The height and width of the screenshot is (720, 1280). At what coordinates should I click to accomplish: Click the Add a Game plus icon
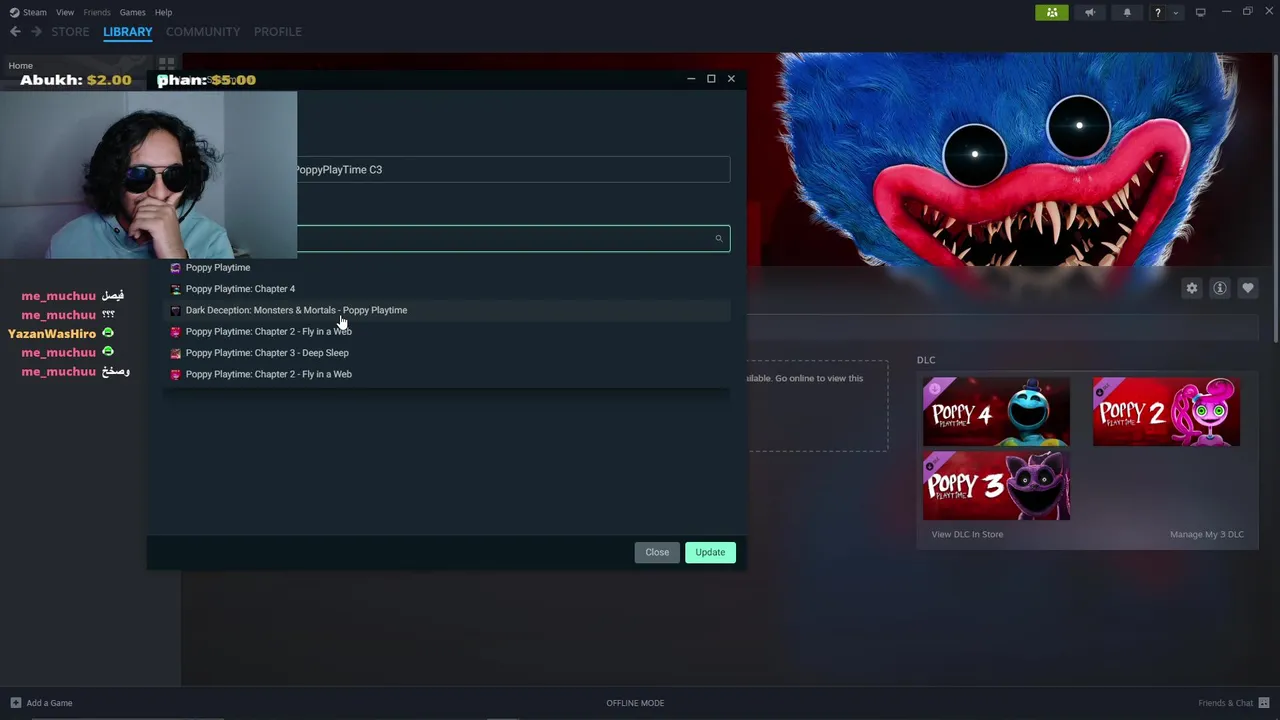pyautogui.click(x=15, y=703)
